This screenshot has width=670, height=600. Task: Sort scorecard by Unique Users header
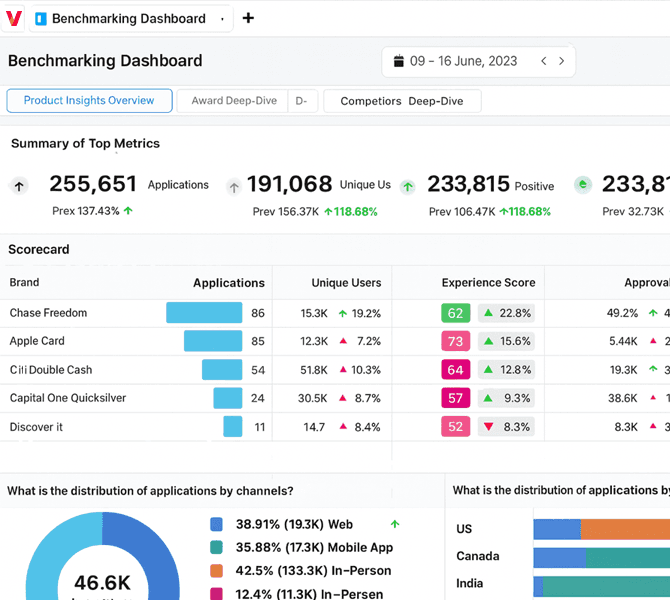[346, 282]
